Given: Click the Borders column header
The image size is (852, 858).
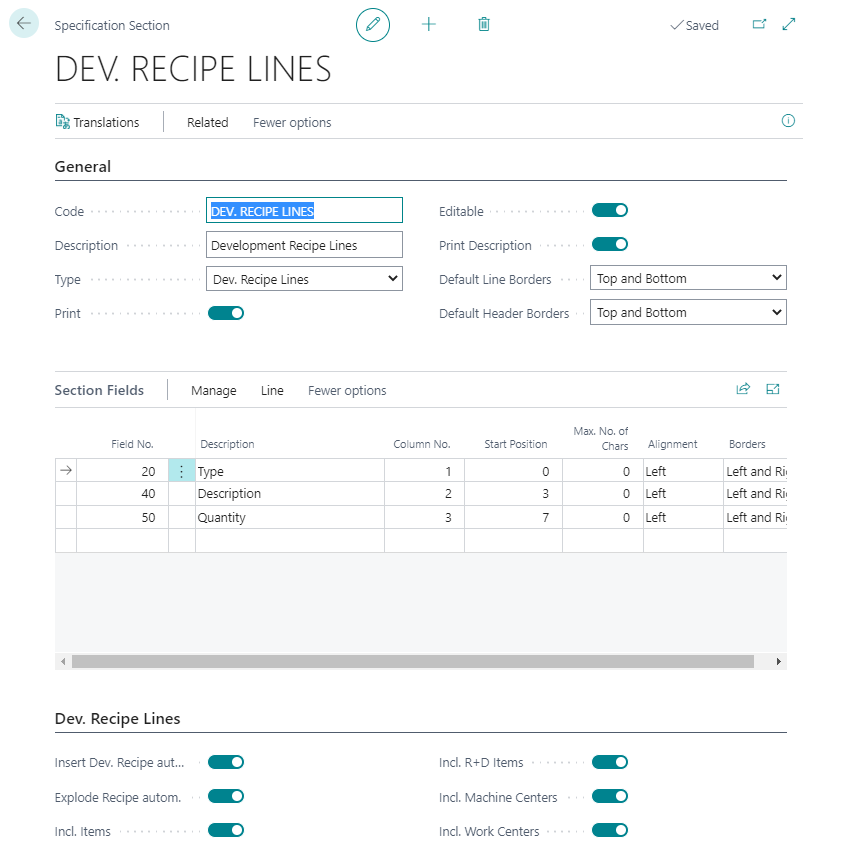Looking at the screenshot, I should (x=747, y=444).
